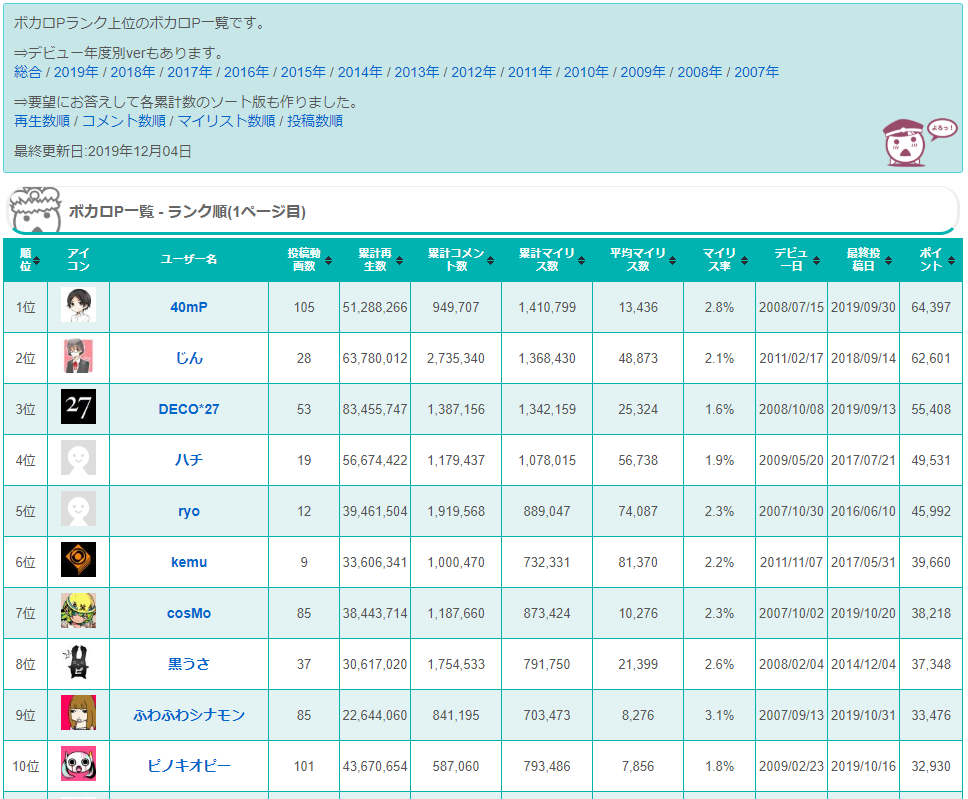The width and height of the screenshot is (968, 799).
Task: Open the 40mP user page
Action: pos(189,307)
